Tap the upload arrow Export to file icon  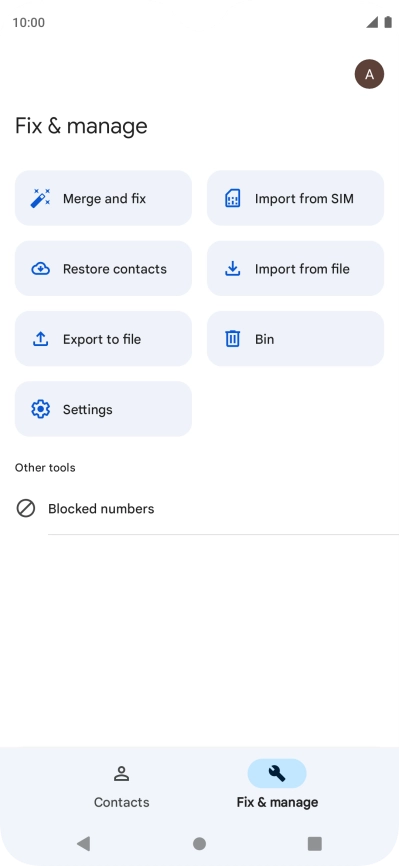click(x=40, y=339)
